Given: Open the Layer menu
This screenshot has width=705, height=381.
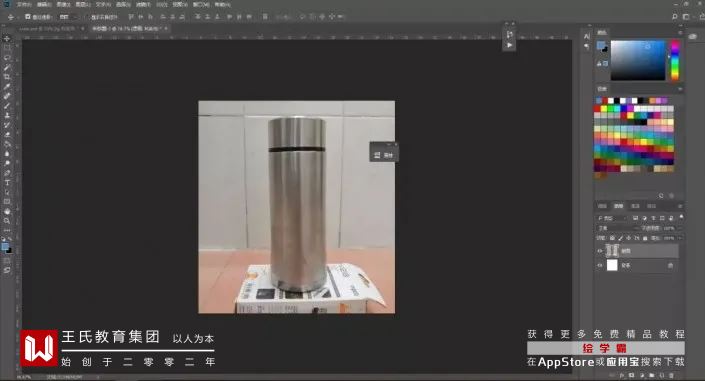Looking at the screenshot, I should click(x=83, y=4).
